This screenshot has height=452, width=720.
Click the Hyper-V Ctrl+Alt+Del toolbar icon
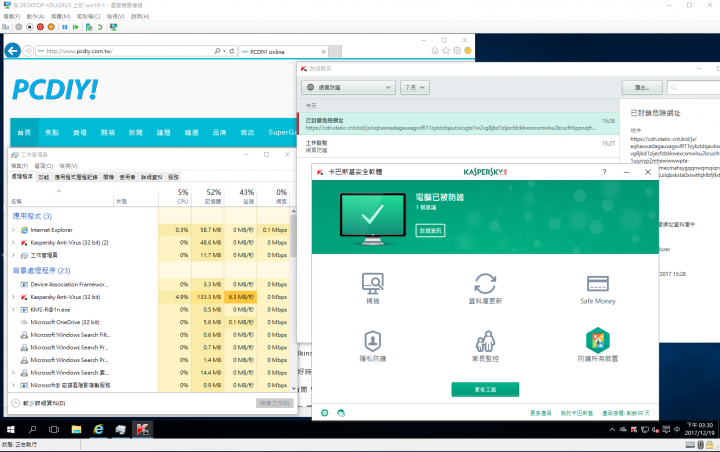[6, 27]
